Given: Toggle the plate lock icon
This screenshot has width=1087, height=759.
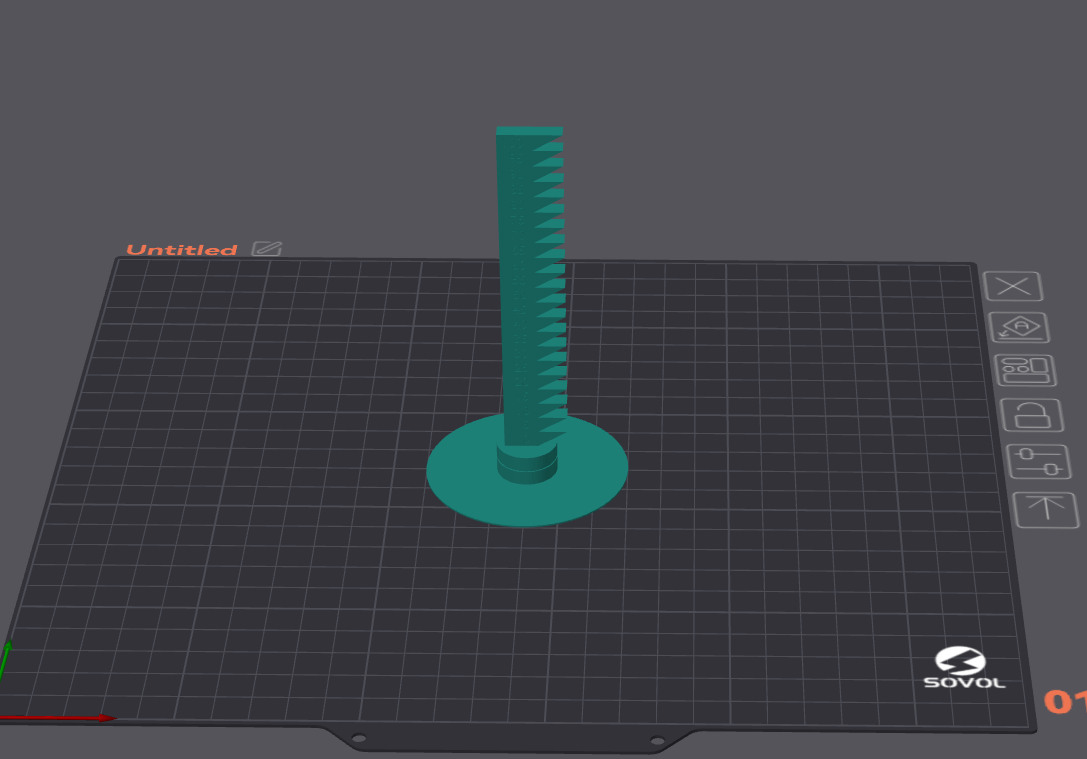Looking at the screenshot, I should [1032, 415].
